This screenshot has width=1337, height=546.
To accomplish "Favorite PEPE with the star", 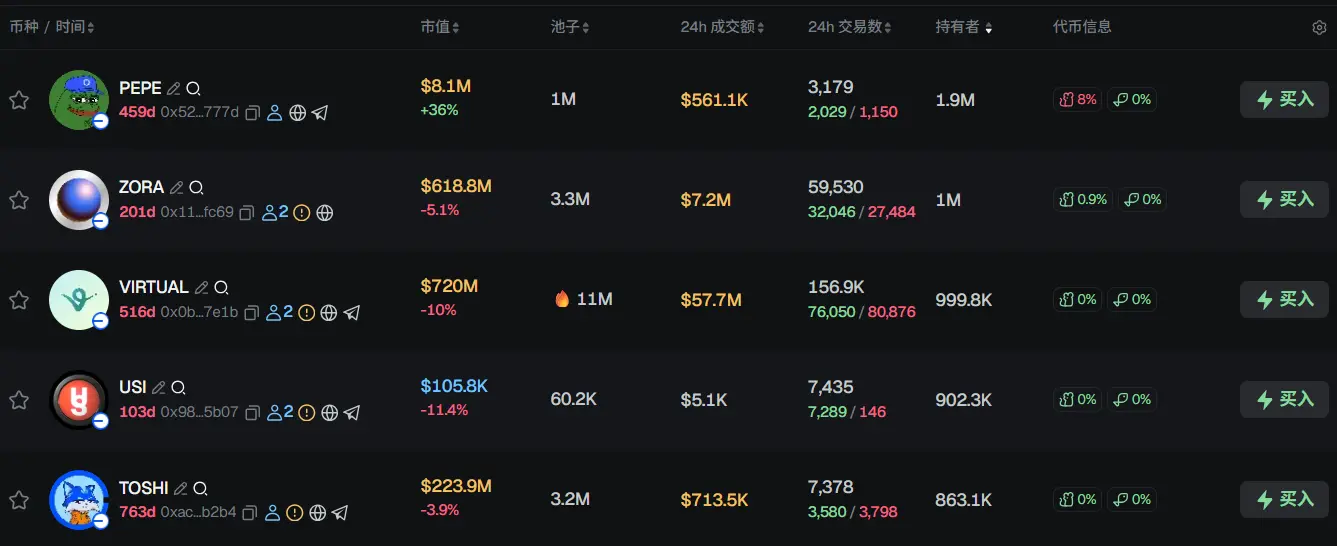I will [x=19, y=100].
